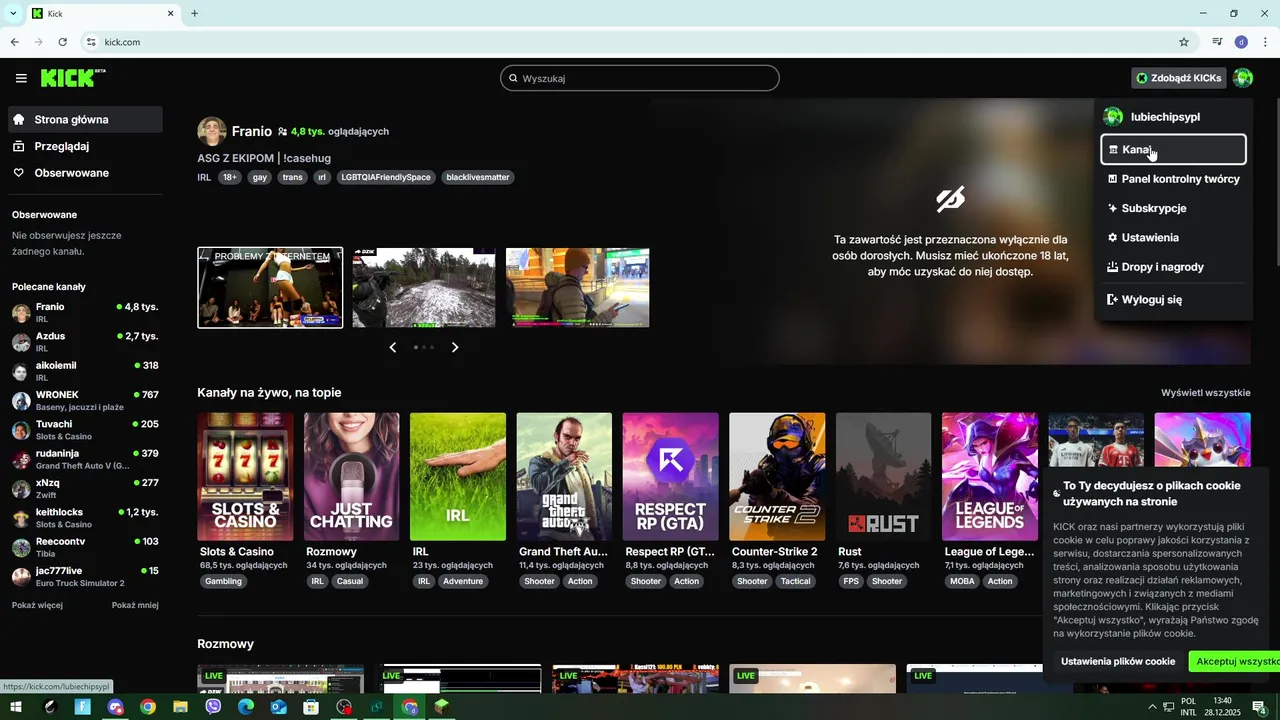Click the Panel kontrolny twórcy icon

click(1113, 179)
